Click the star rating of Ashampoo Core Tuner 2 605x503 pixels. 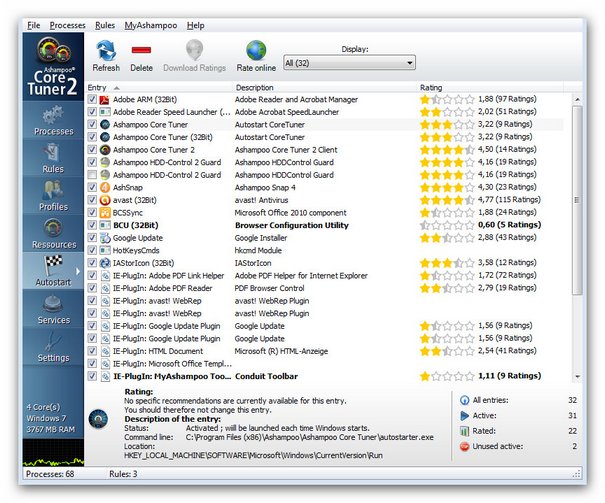(x=447, y=150)
